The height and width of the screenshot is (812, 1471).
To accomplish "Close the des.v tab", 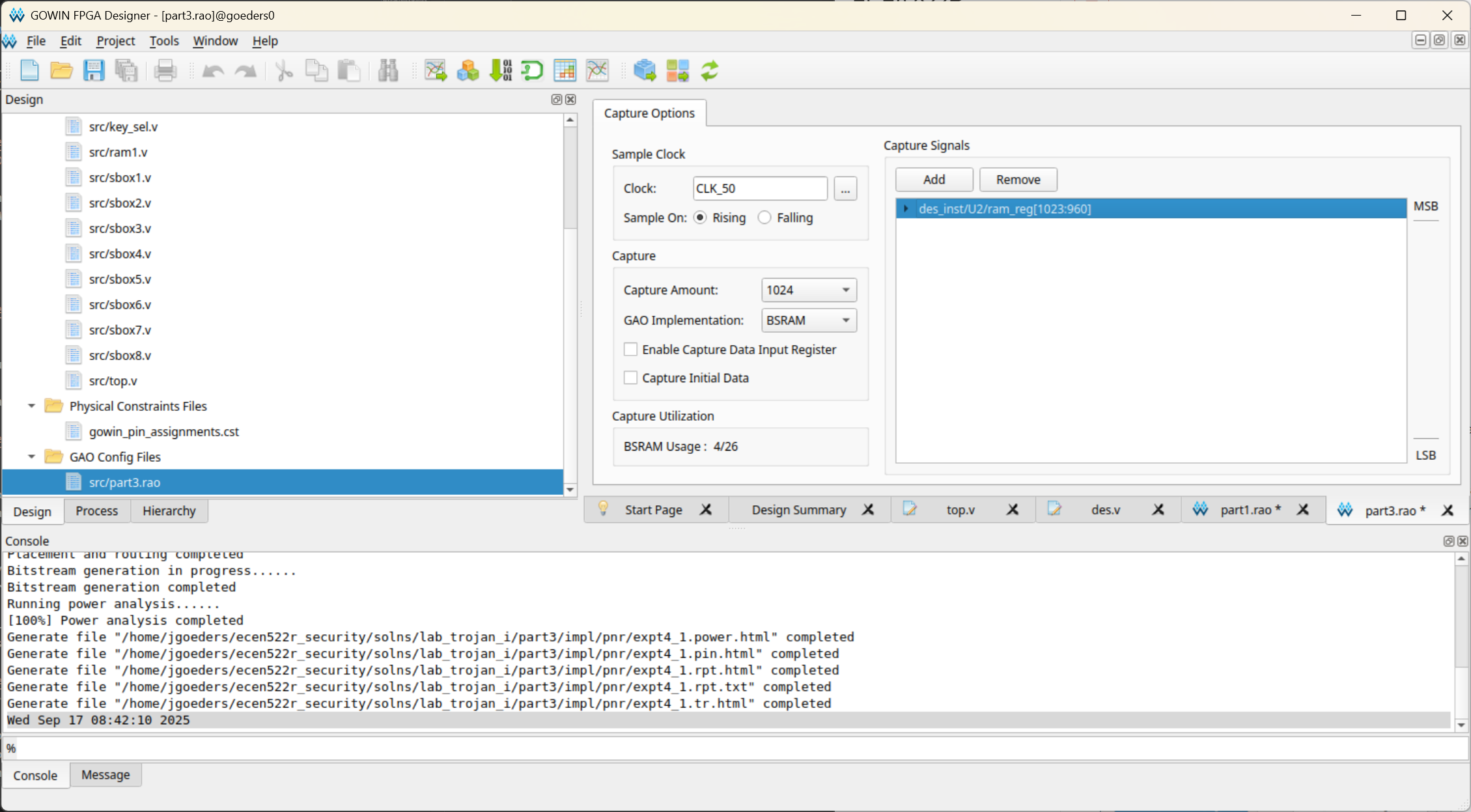I will coord(1158,510).
